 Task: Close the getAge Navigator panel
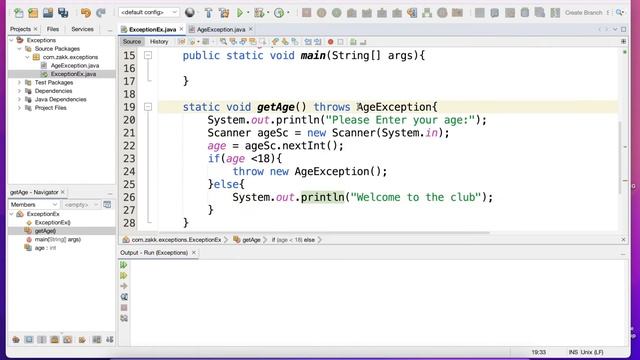pyautogui.click(x=62, y=192)
